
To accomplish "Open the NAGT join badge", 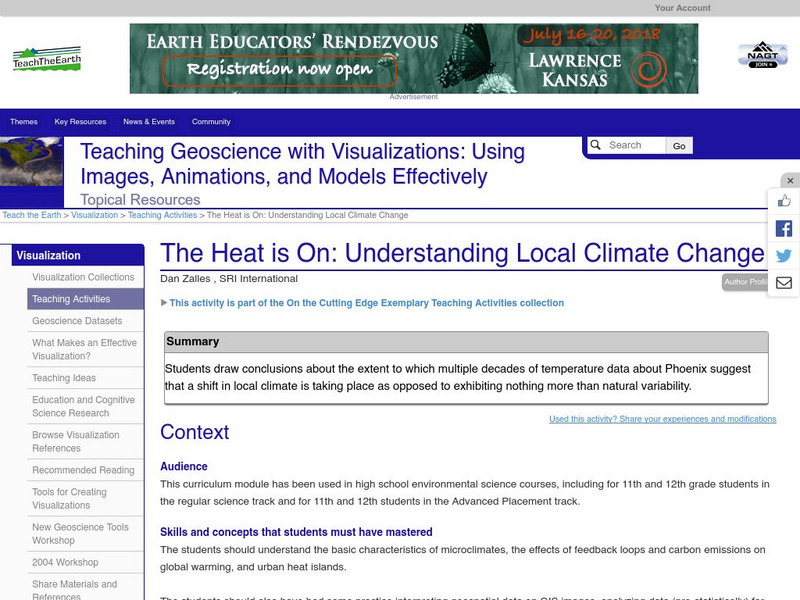I will pyautogui.click(x=763, y=55).
